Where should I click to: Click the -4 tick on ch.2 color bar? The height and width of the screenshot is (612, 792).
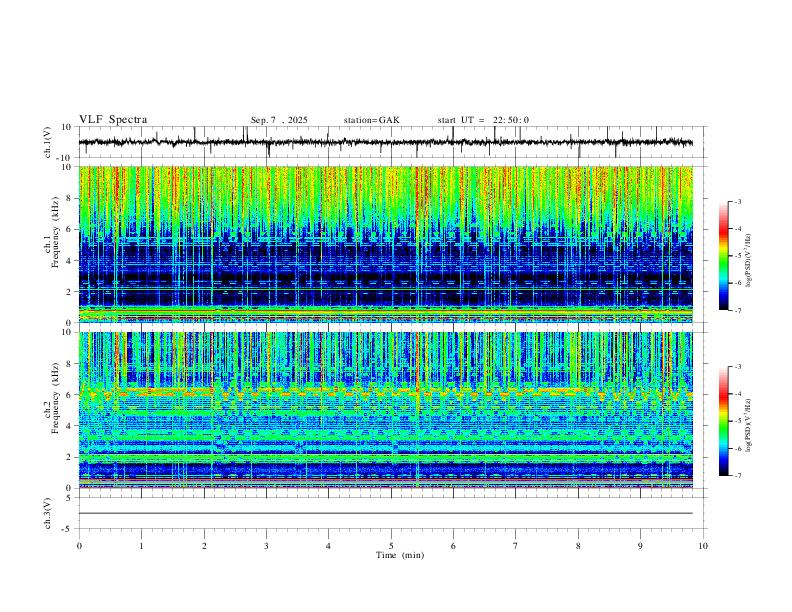(x=737, y=393)
